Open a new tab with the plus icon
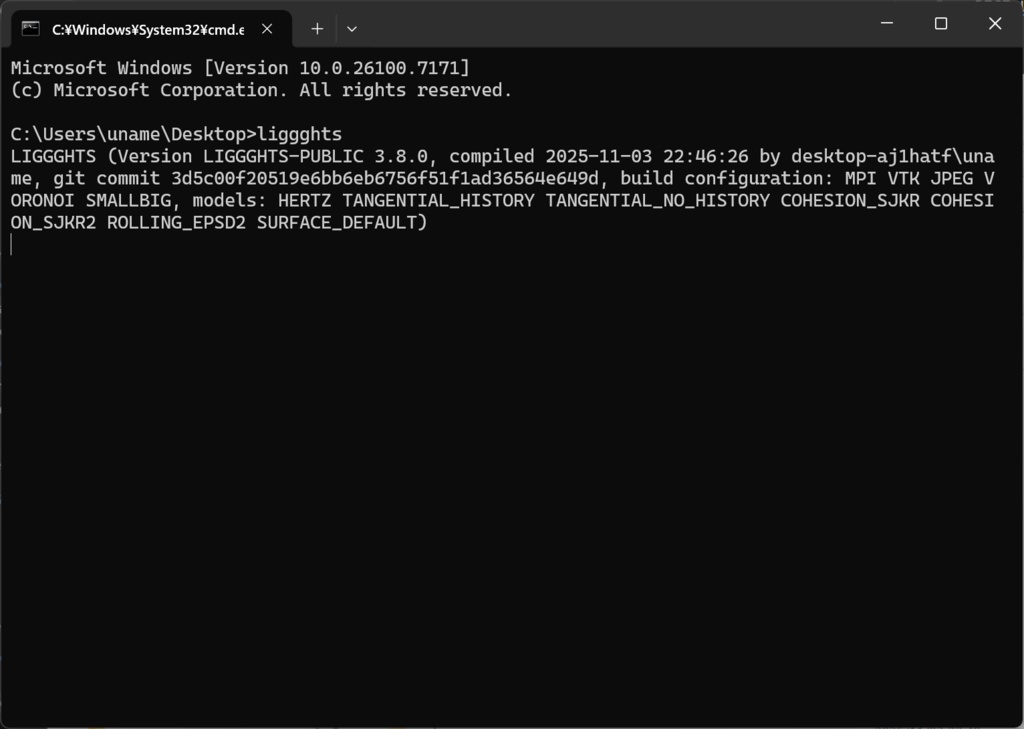Screen dimensions: 1024x729 pos(316,29)
